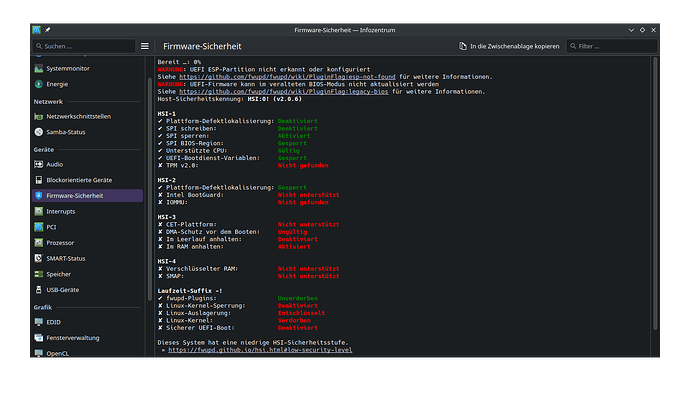The width and height of the screenshot is (690, 393).
Task: Open the legacy-bios wiki link
Action: coord(283,92)
